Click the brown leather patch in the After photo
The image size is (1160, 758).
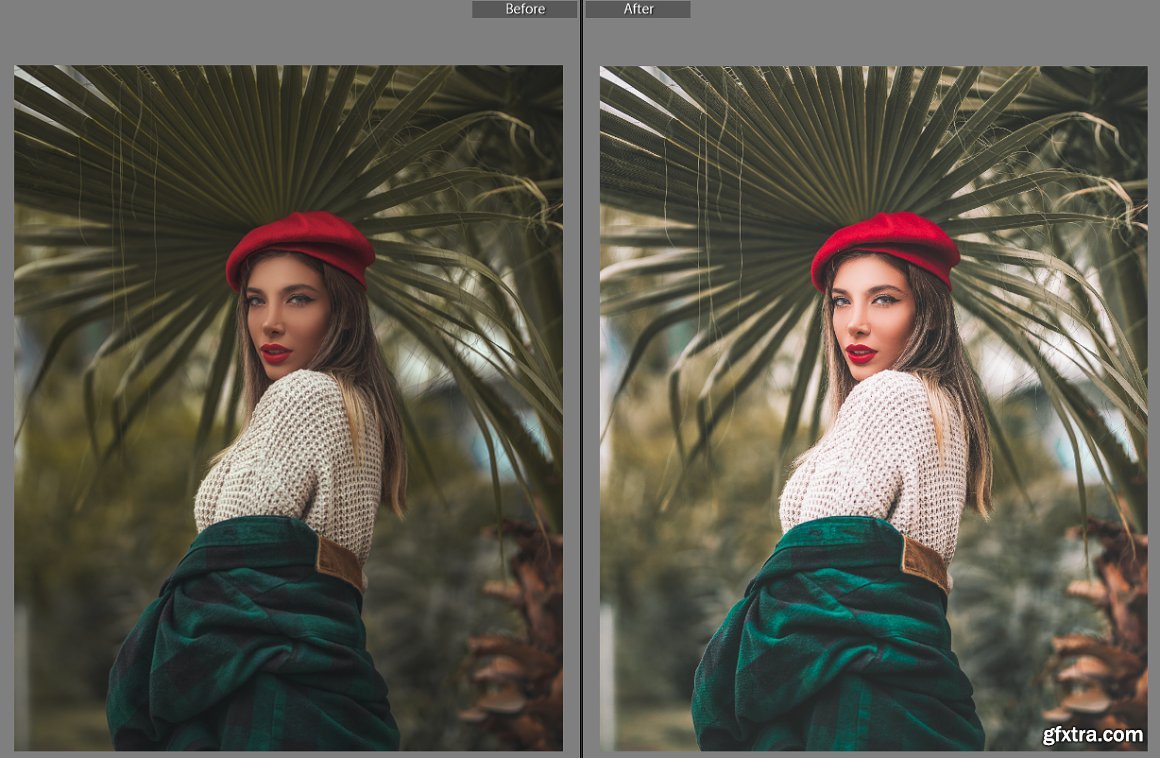click(x=925, y=563)
